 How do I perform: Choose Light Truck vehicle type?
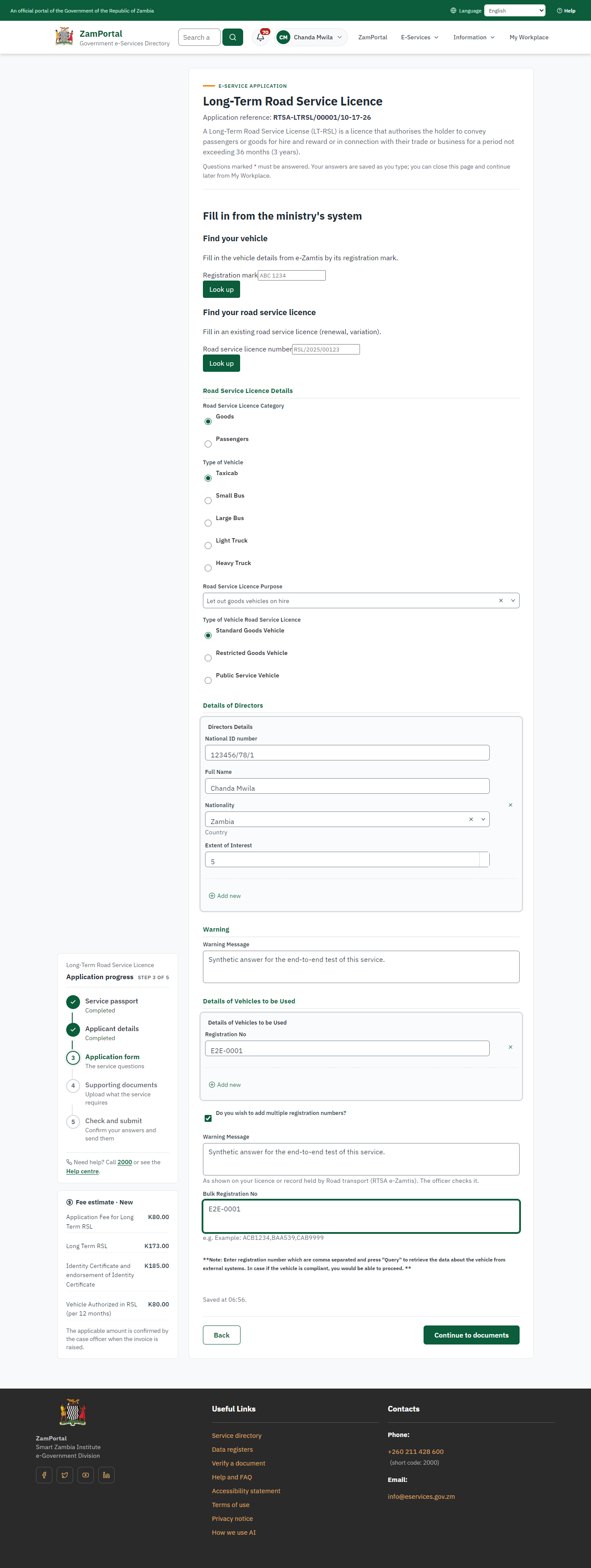tap(208, 546)
